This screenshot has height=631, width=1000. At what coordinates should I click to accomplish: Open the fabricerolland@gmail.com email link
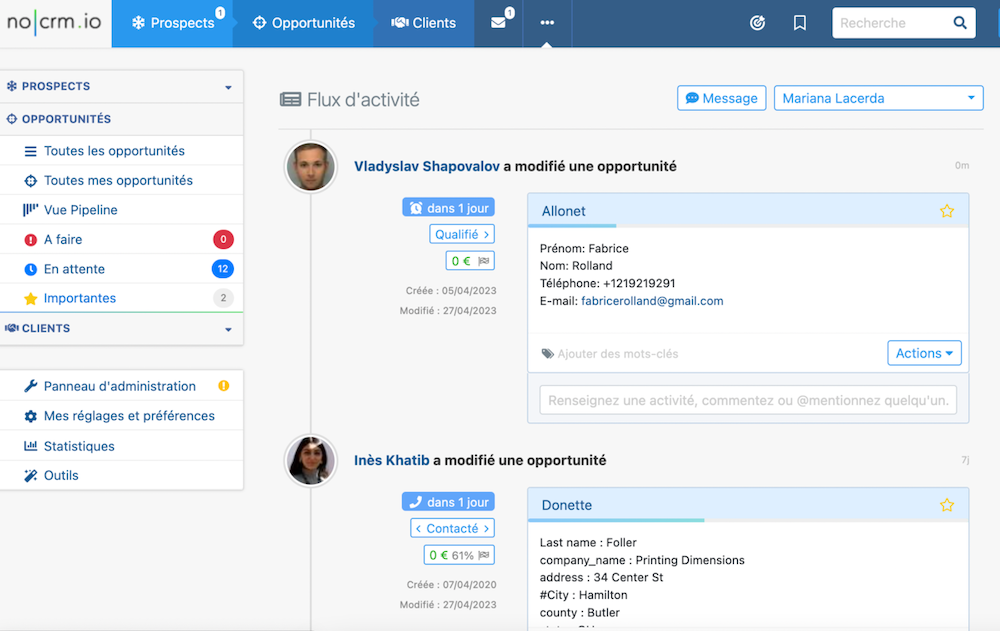pyautogui.click(x=652, y=300)
